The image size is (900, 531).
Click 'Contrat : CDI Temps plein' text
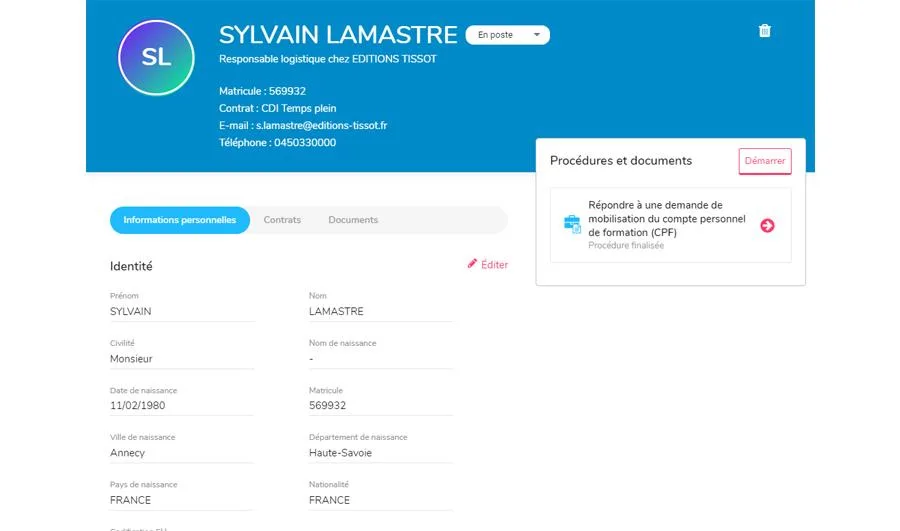(x=278, y=108)
